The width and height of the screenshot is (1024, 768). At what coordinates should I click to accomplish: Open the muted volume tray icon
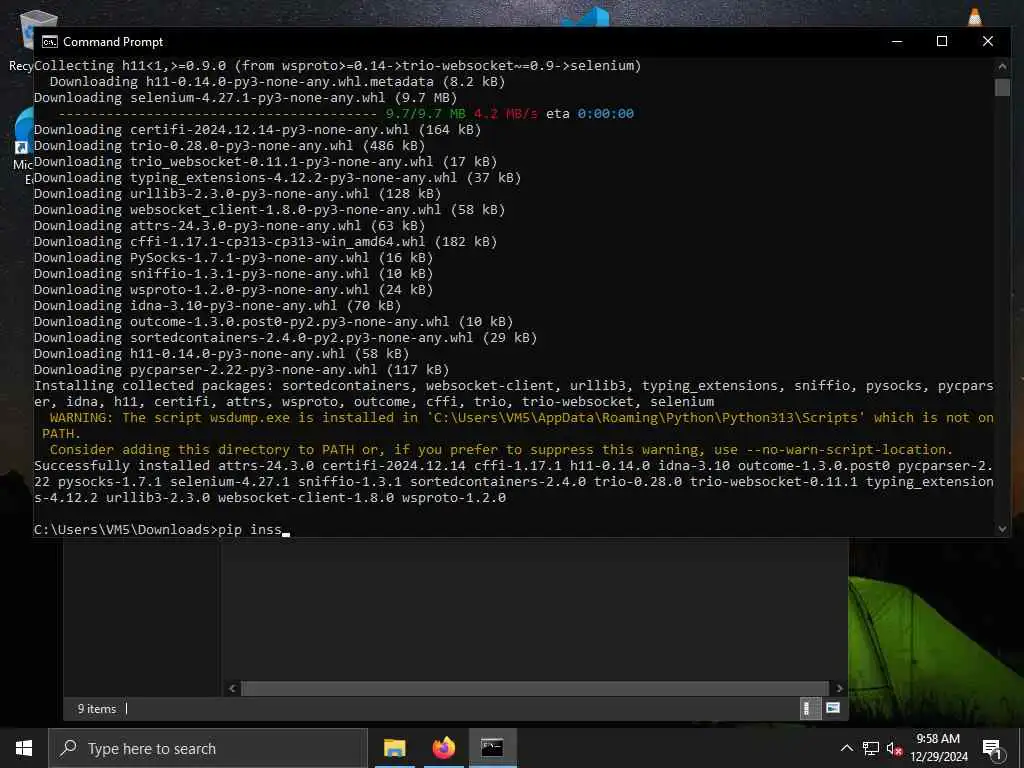(x=894, y=748)
